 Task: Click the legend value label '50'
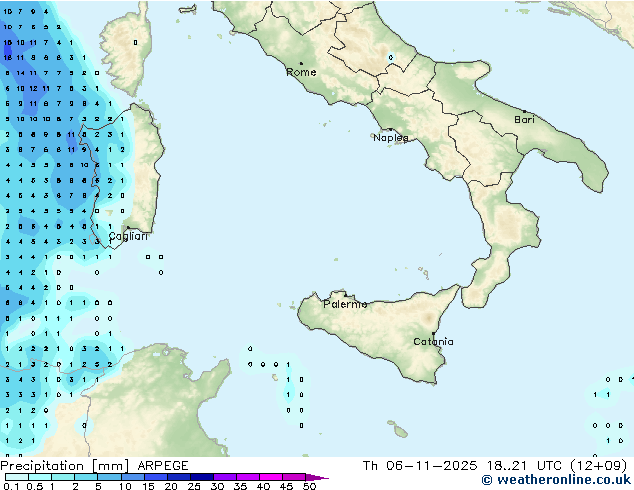309,486
